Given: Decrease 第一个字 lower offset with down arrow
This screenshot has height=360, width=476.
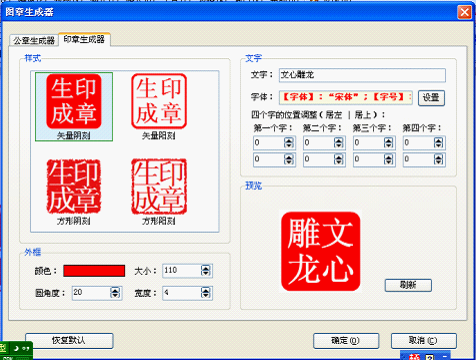Looking at the screenshot, I should (289, 162).
